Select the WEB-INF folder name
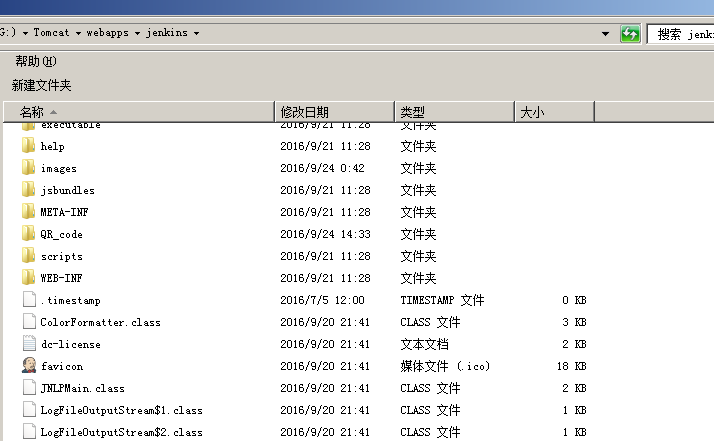Viewport: 714px width, 441px height. [61, 278]
